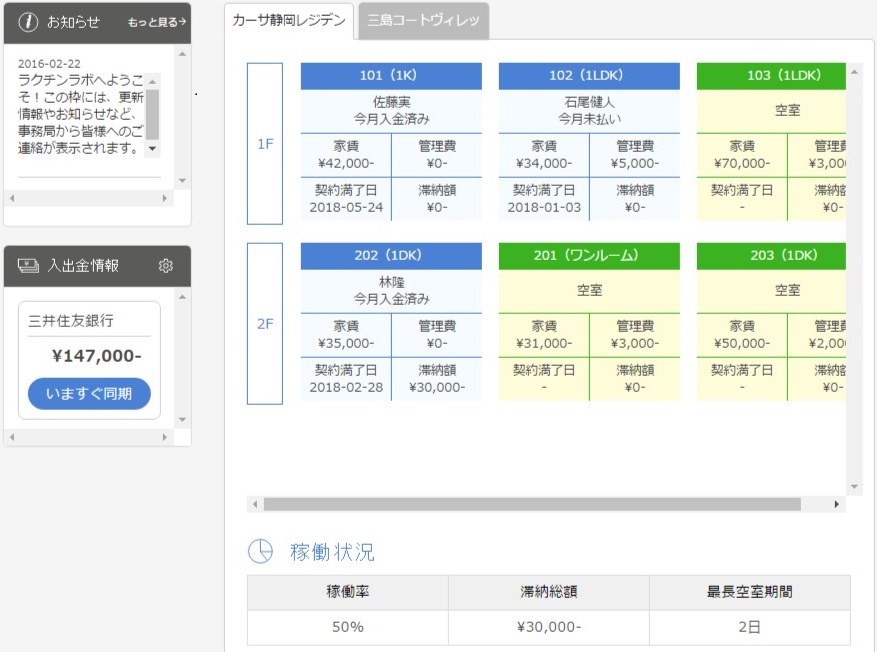Click tenant name 林隆
This screenshot has height=652, width=877.
tap(392, 282)
